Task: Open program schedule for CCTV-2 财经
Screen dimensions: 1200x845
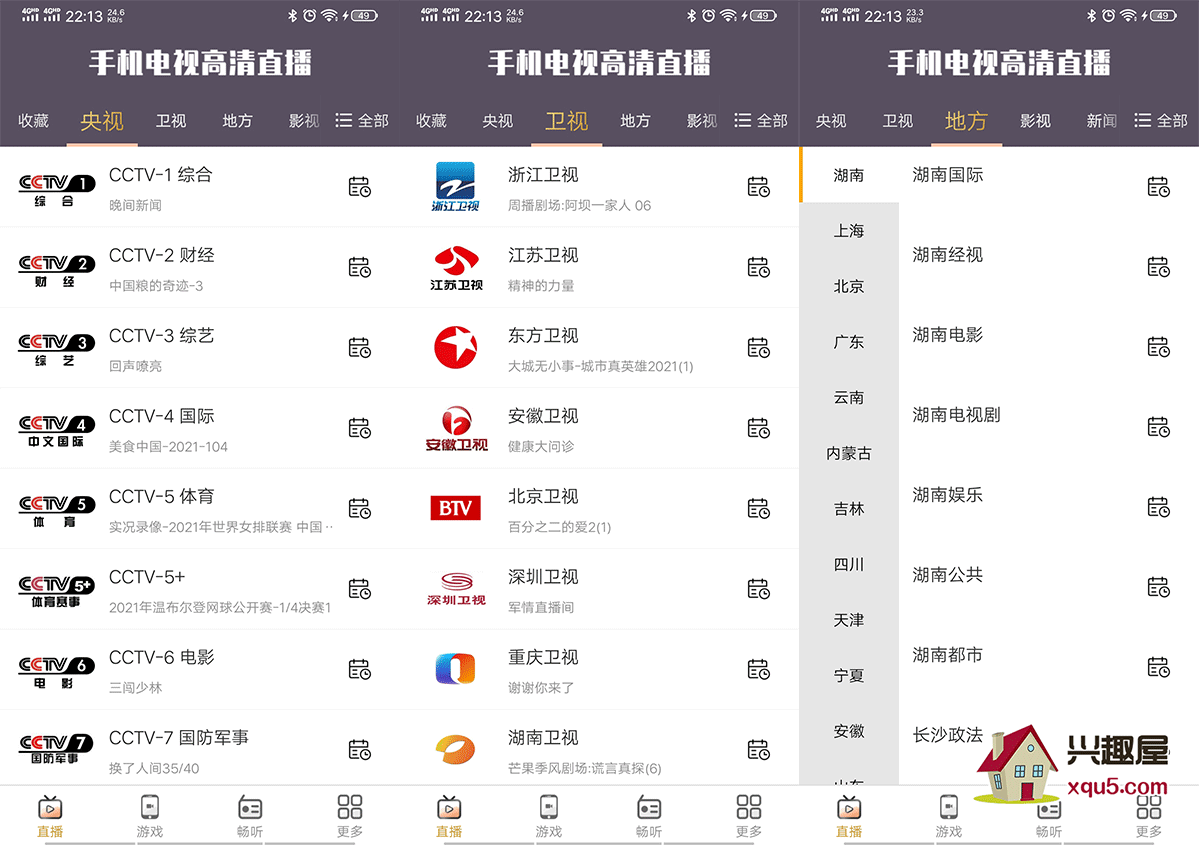Action: point(359,267)
